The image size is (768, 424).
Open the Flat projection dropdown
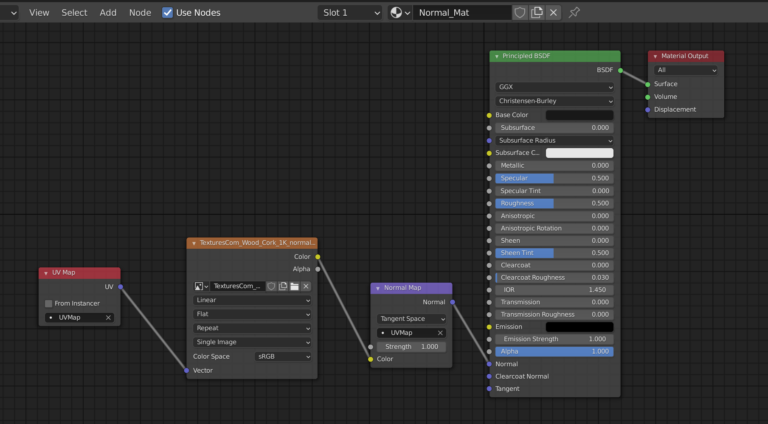252,314
